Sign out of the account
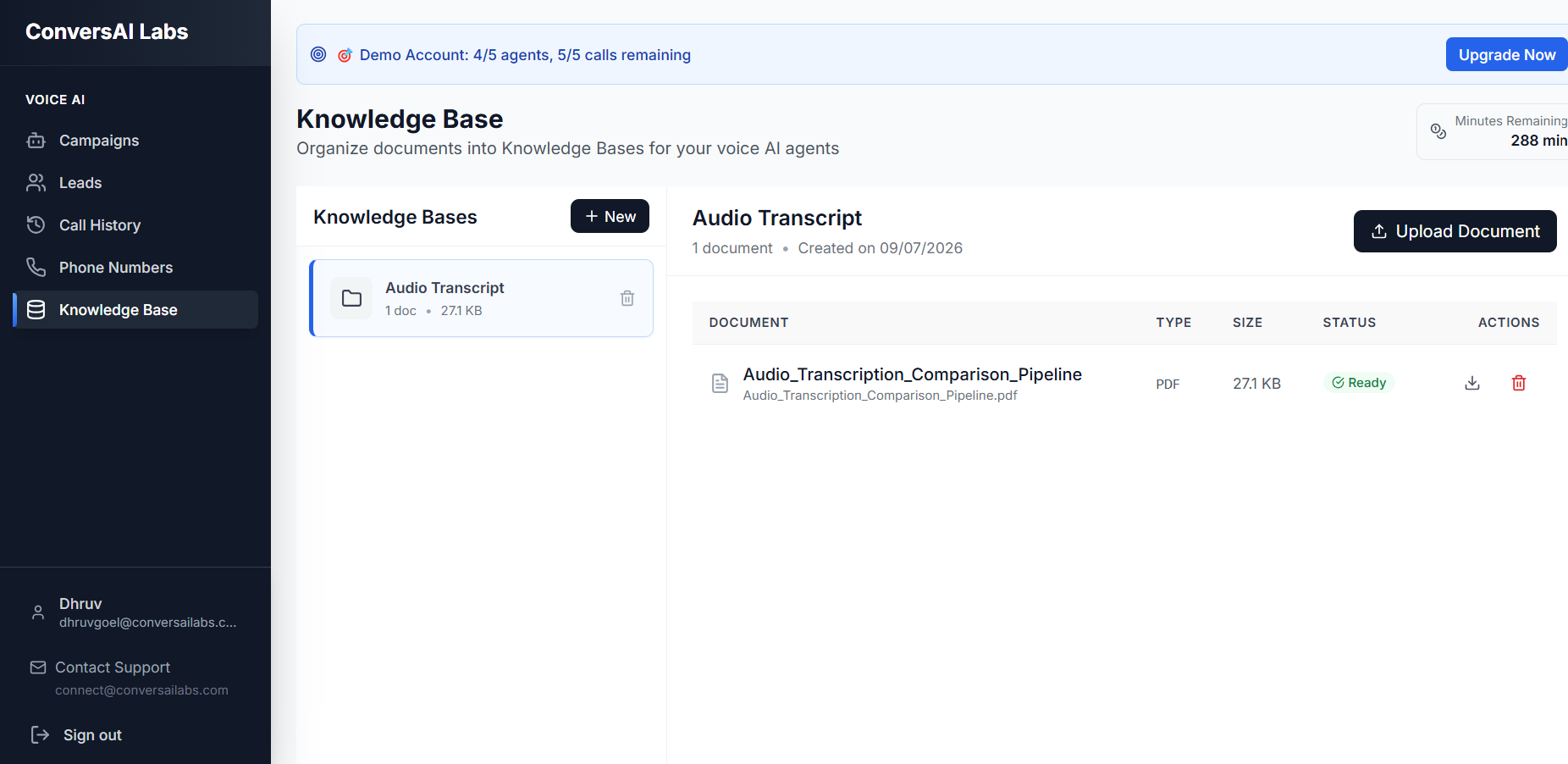The image size is (1568, 764). pos(92,735)
